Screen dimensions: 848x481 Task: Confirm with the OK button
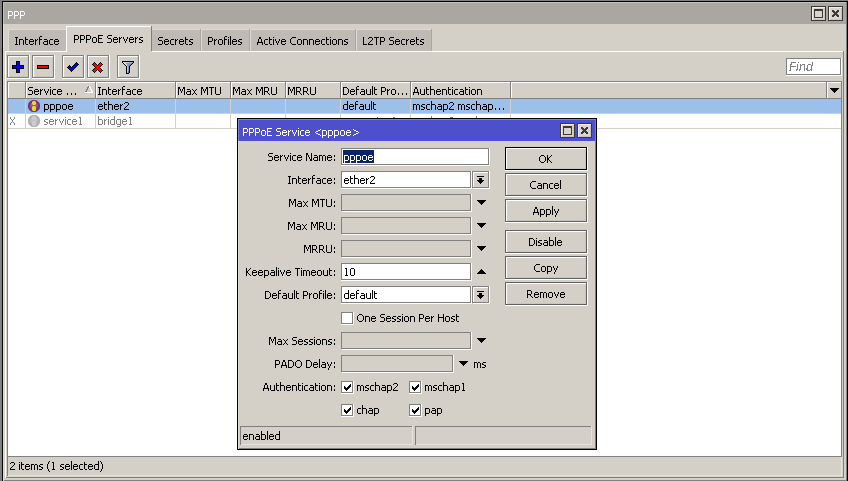(546, 159)
